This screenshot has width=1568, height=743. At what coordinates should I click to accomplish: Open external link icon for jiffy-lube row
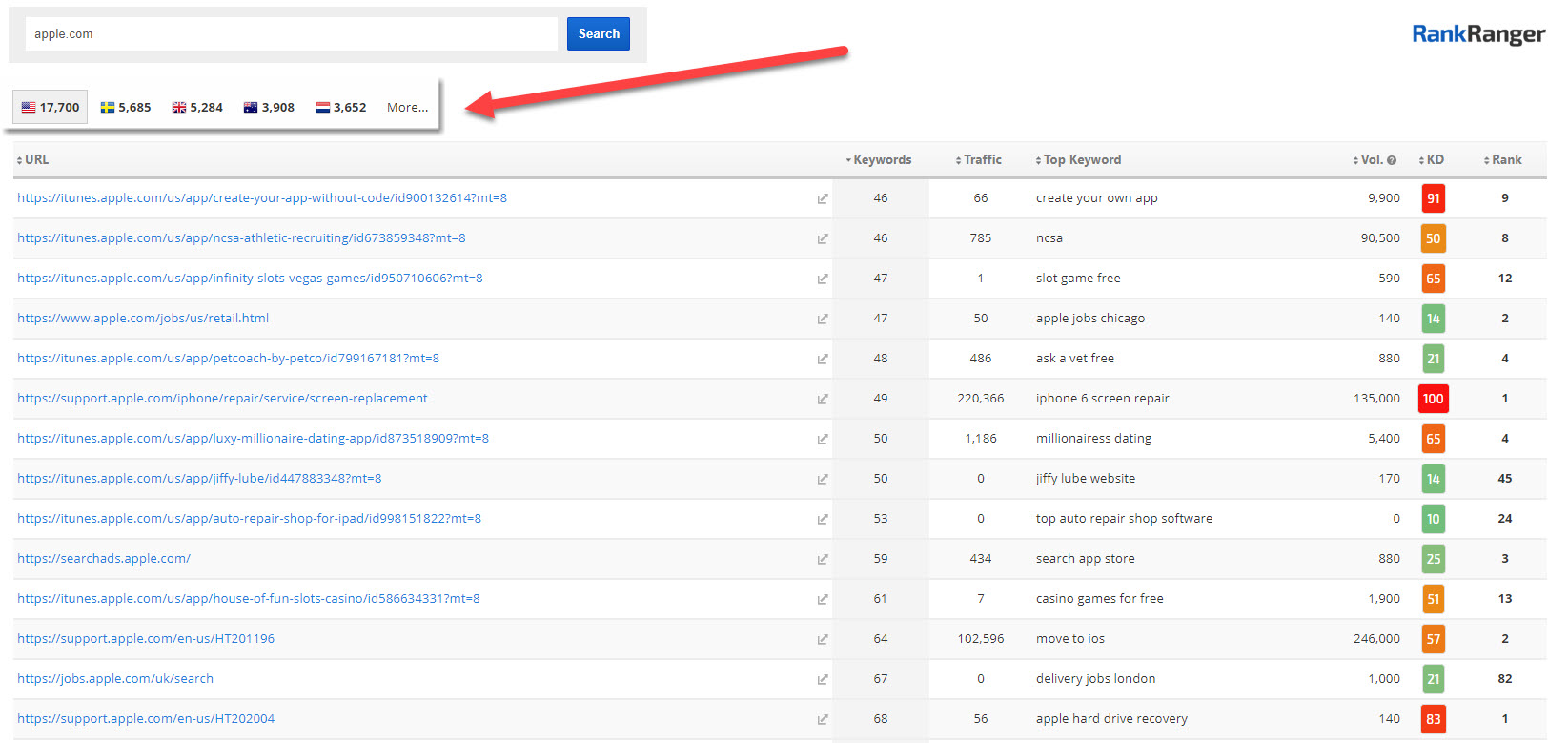pyautogui.click(x=822, y=479)
